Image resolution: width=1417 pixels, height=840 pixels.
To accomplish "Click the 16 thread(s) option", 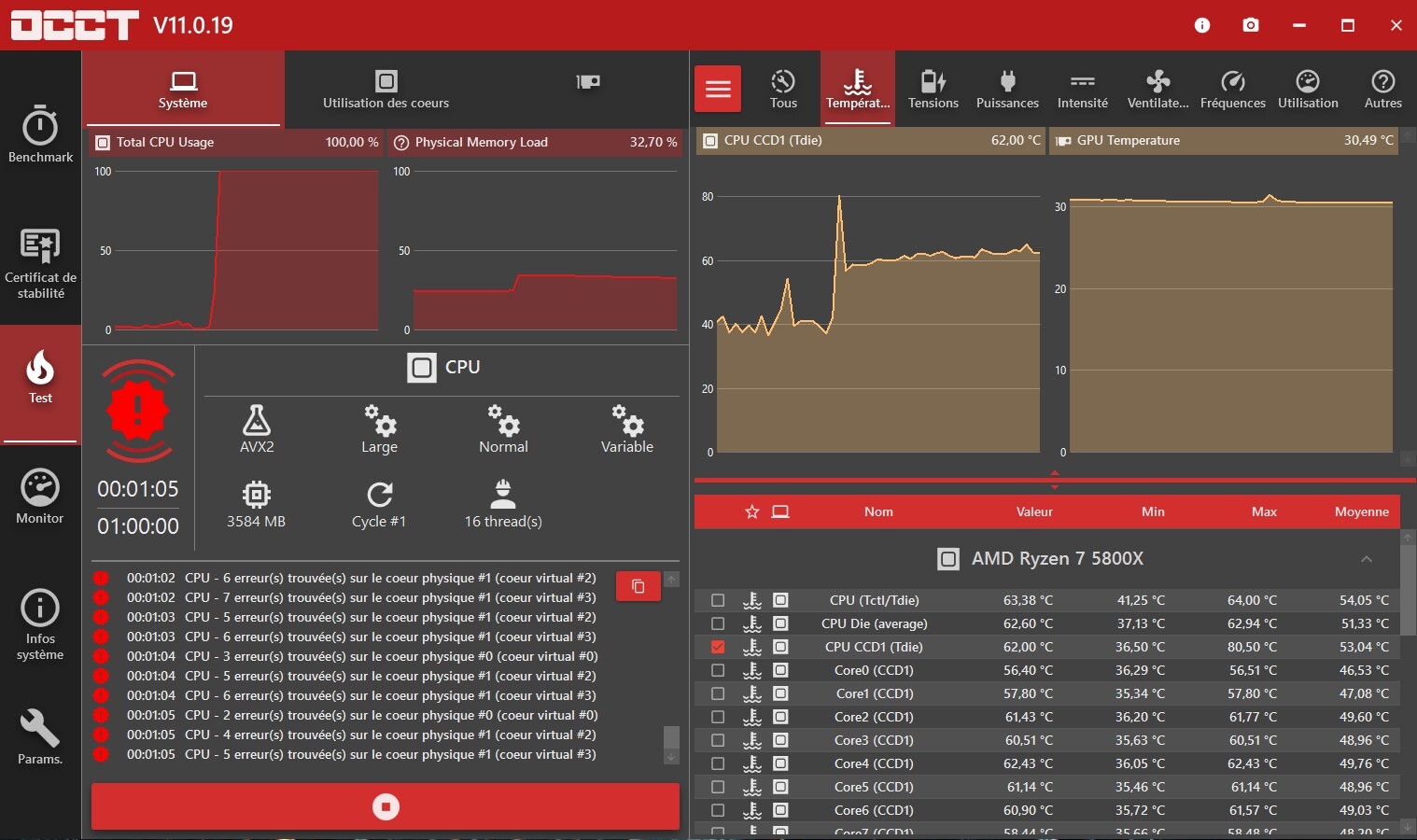I will (x=503, y=504).
